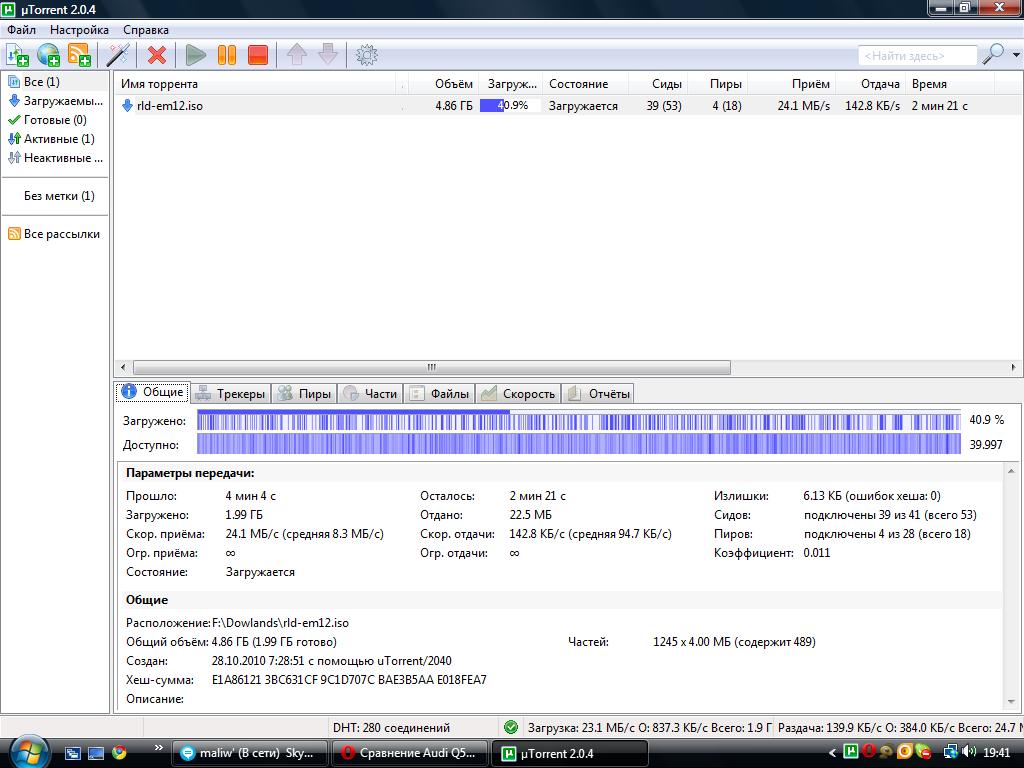
Task: Open search provider dropdown arrow beside magnifier
Action: point(1016,55)
